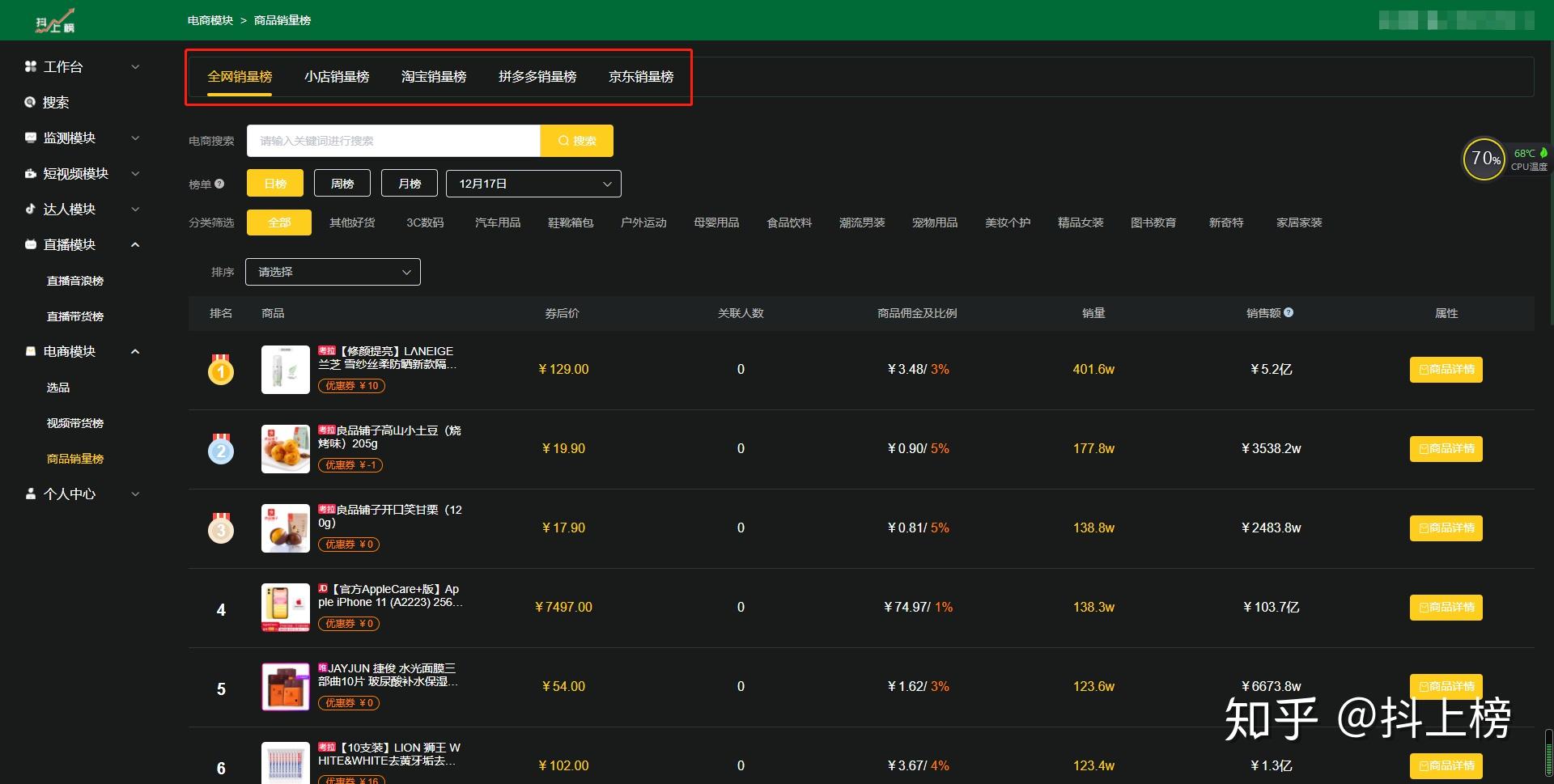Focus the 电商搜索 keyword input field
Screen dimensions: 1554x784
(x=393, y=141)
